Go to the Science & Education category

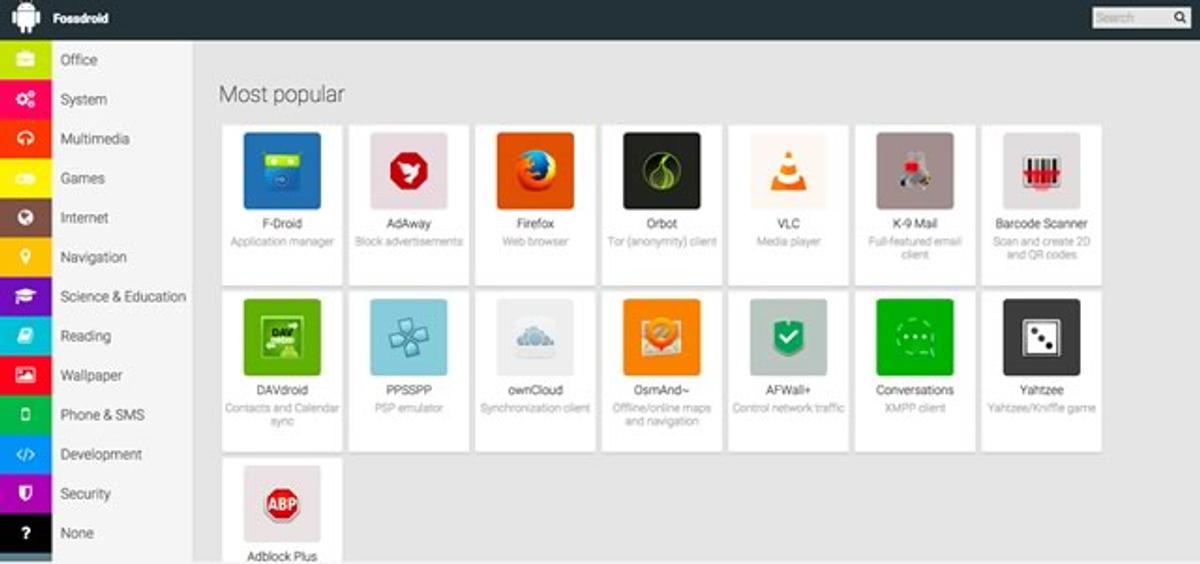click(x=123, y=296)
